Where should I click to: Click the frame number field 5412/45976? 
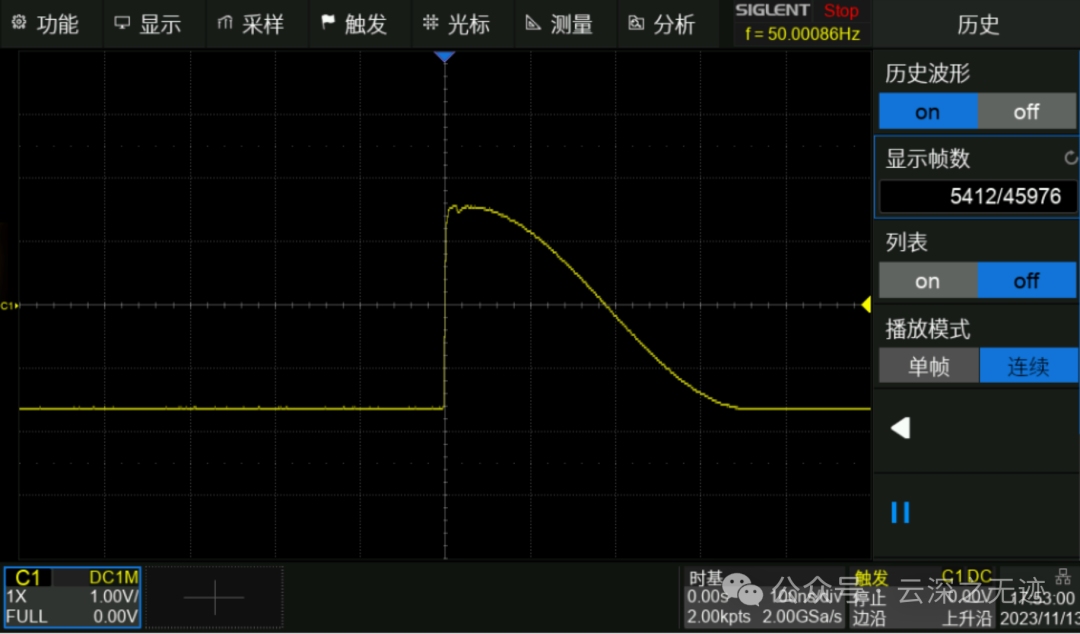(978, 196)
